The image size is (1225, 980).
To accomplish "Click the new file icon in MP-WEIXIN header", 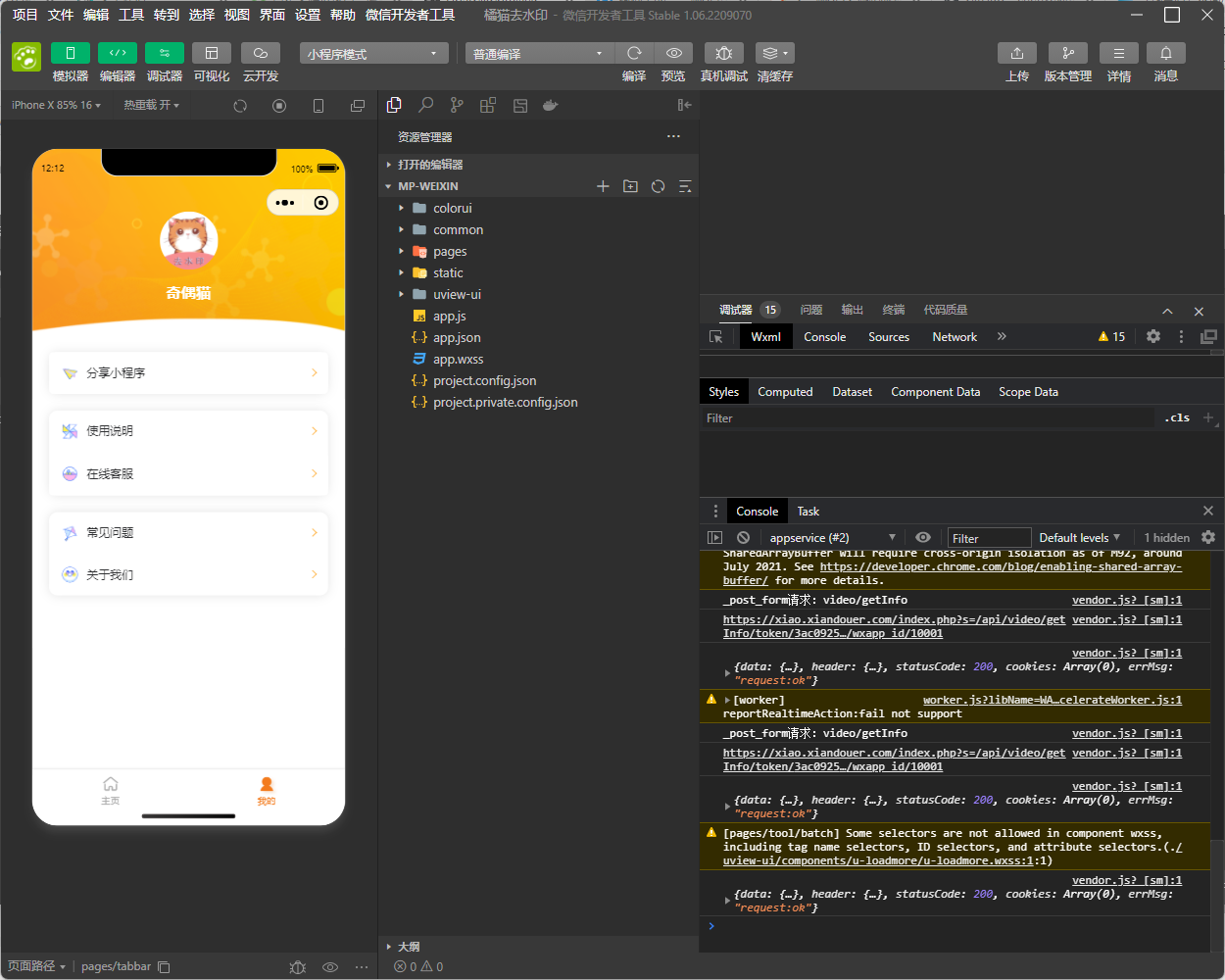I will coord(603,186).
